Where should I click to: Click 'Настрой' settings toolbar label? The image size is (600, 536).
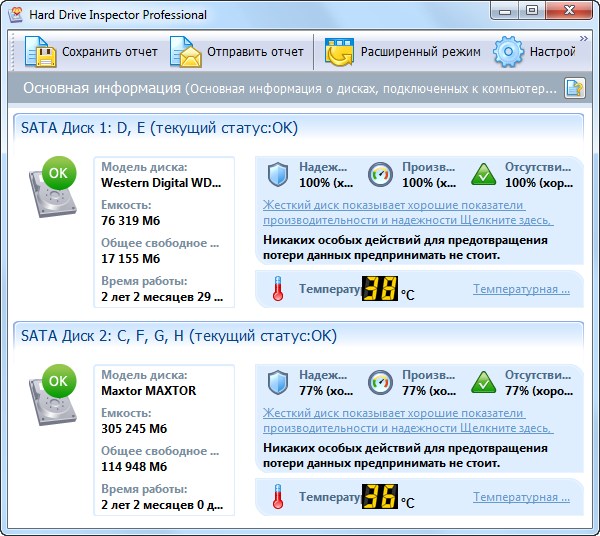553,52
